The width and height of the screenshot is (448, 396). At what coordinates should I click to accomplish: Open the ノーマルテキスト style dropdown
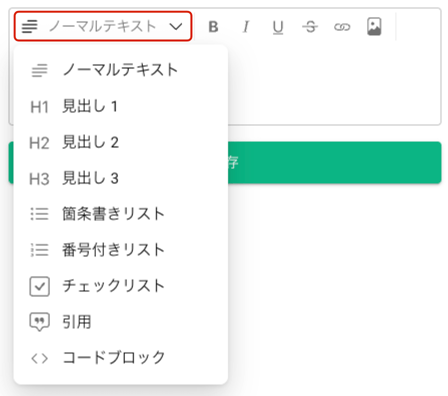coord(103,26)
